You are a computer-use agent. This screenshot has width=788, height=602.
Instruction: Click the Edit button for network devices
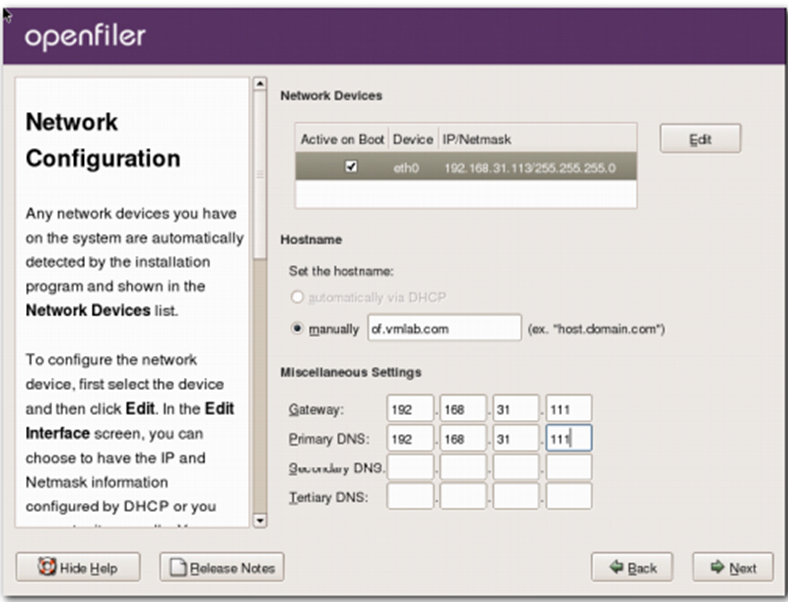tap(700, 139)
